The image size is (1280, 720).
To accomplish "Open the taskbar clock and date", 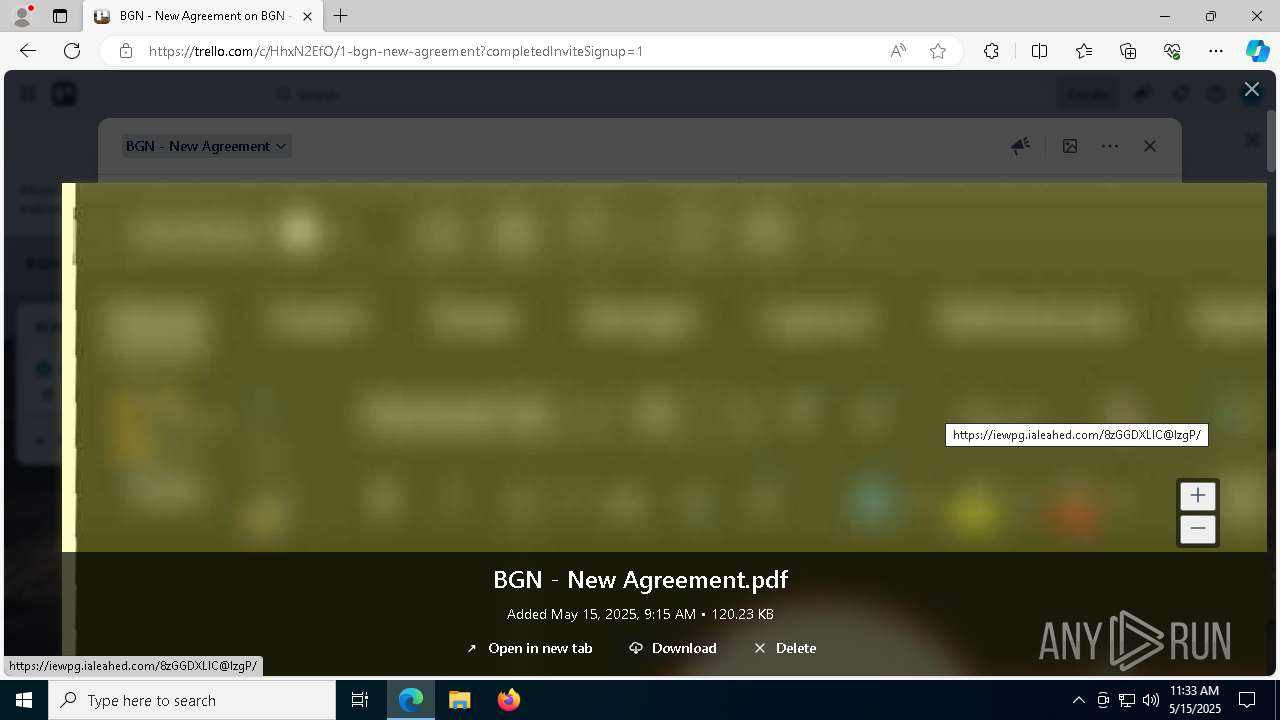I will pyautogui.click(x=1195, y=700).
